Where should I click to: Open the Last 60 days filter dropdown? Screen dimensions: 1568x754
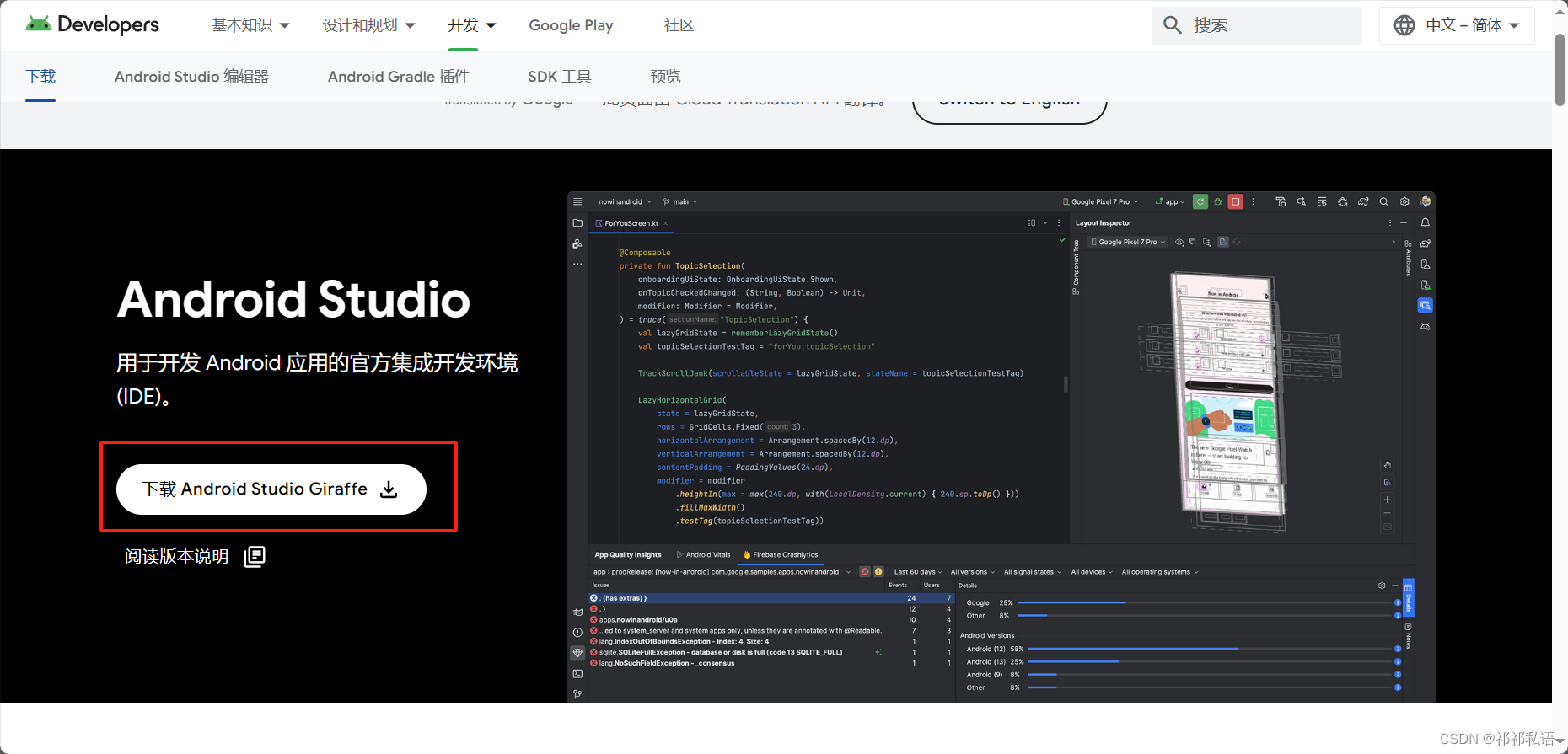click(x=918, y=572)
